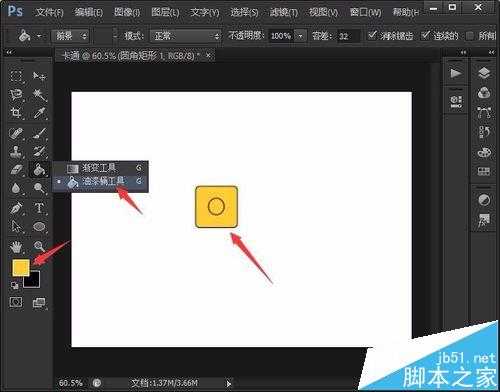Expand the right panel dock arrows

[492, 52]
